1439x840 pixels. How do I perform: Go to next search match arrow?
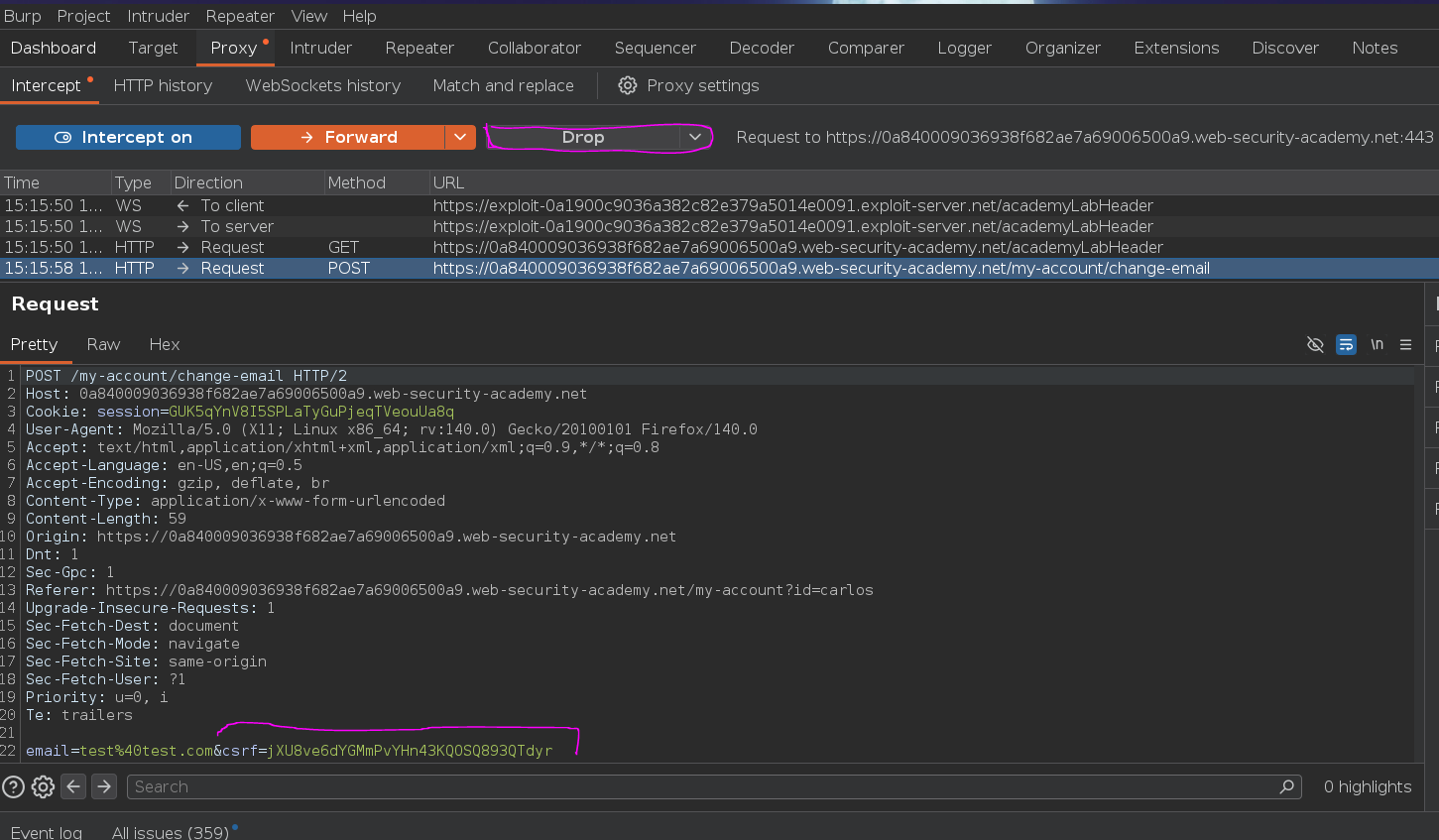tap(104, 786)
